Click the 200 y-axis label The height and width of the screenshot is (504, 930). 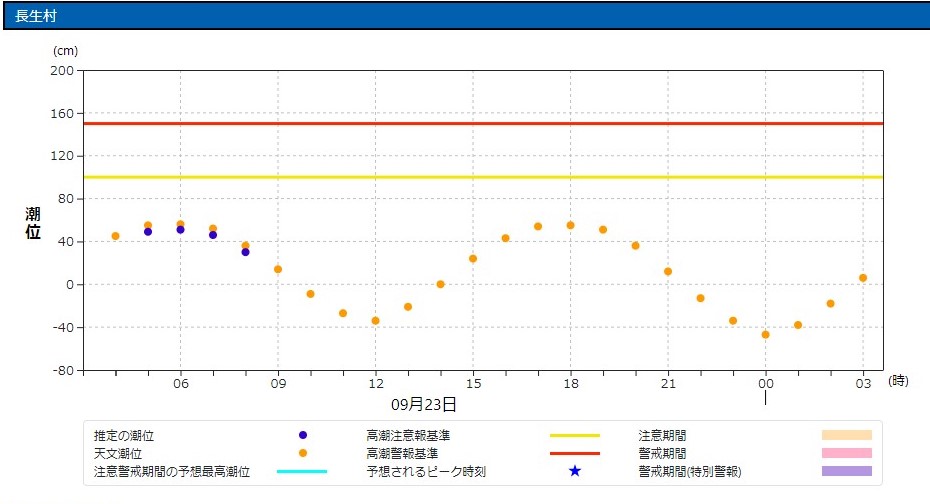point(62,71)
